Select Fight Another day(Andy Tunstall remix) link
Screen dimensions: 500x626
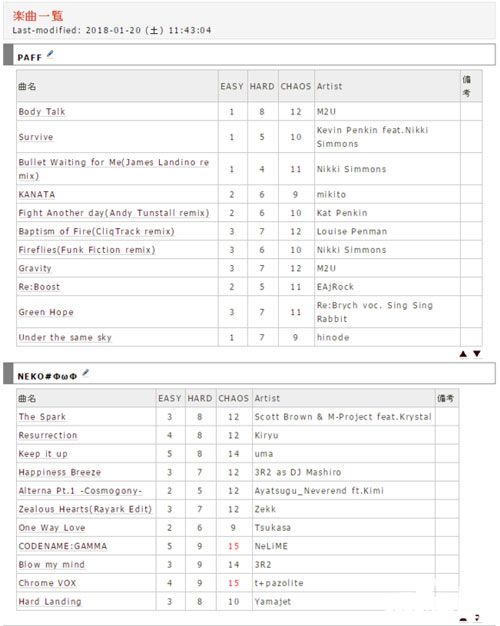point(114,213)
